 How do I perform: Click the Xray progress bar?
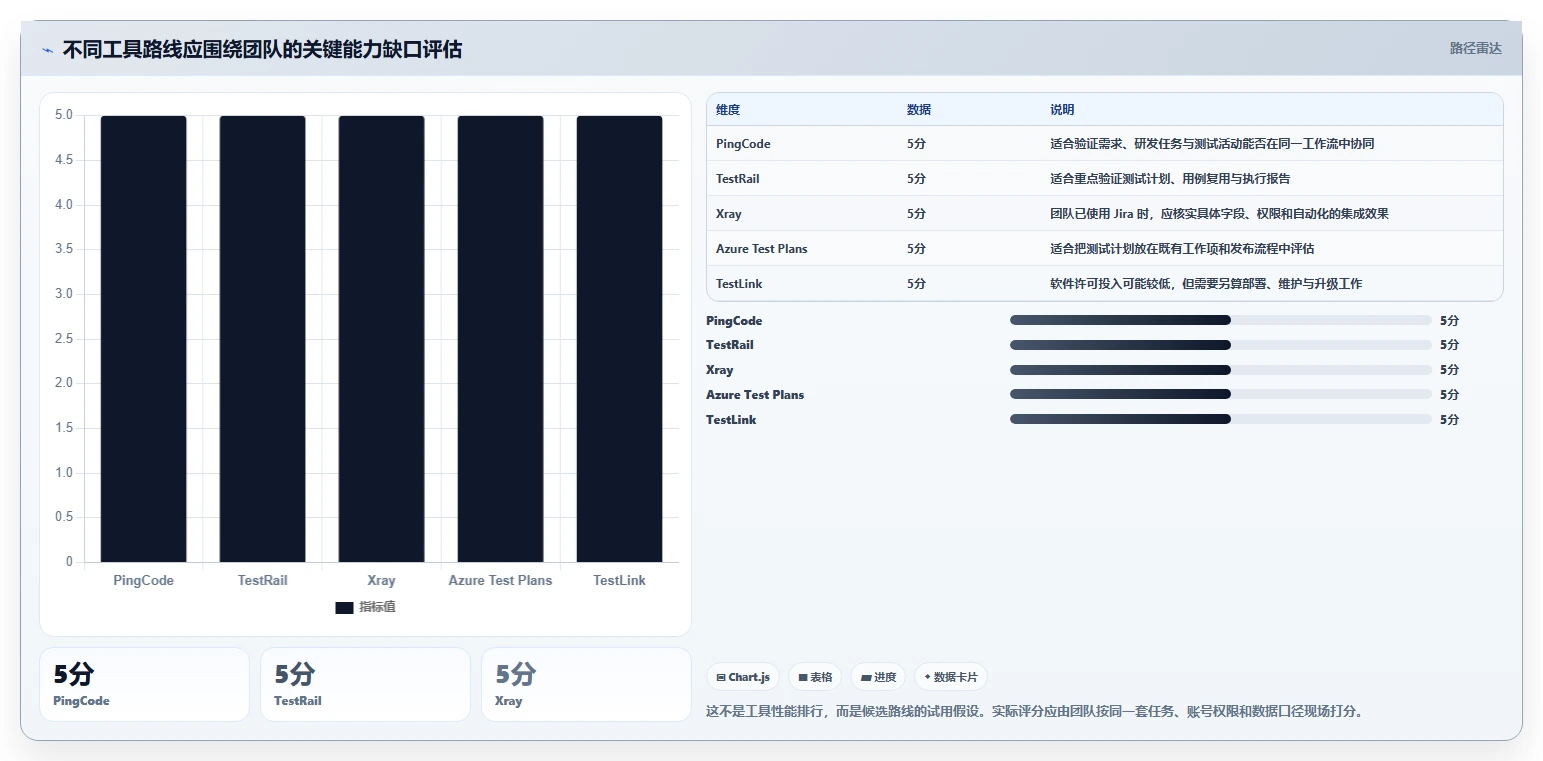(x=1221, y=370)
